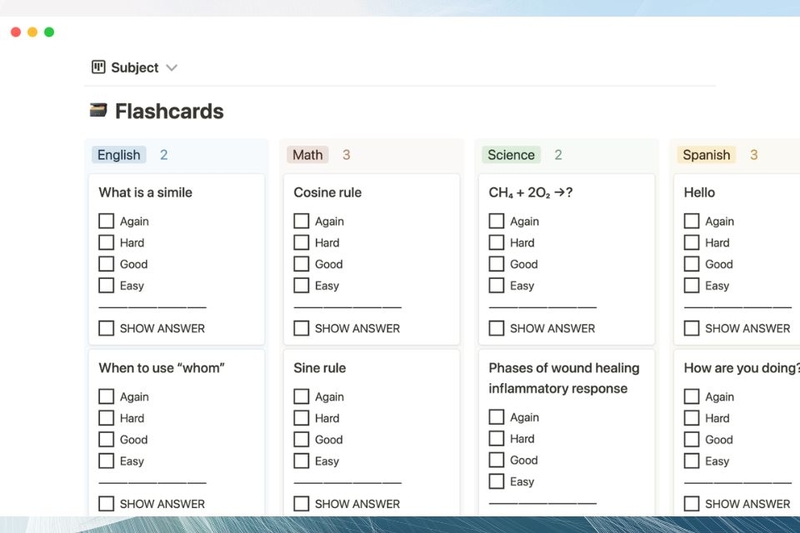Check Easy on the CH₄ + 2O₂ card
This screenshot has height=533, width=800.
coord(496,285)
